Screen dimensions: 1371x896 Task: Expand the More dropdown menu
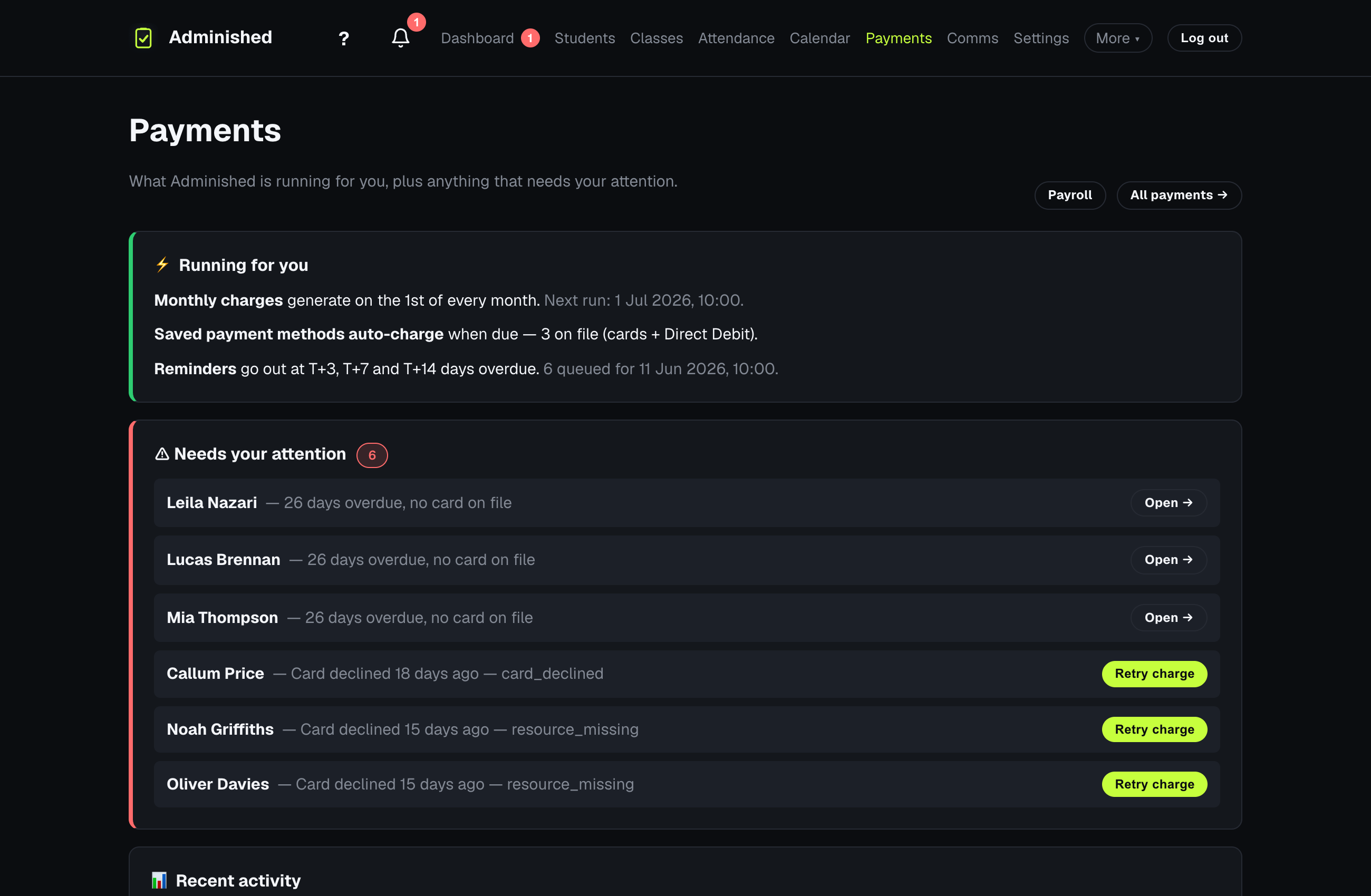click(1117, 38)
